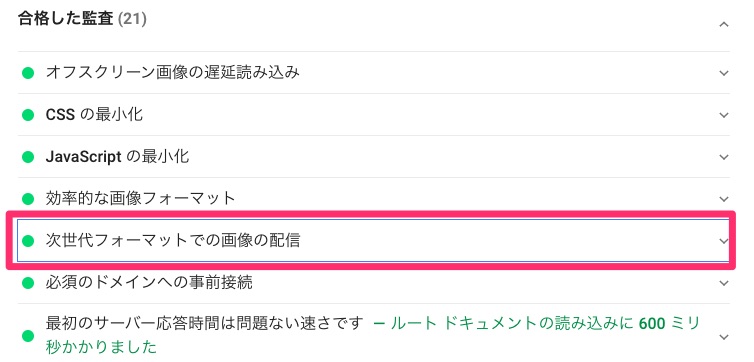The height and width of the screenshot is (362, 754).
Task: Expand 効率的な画像フォーマット chevron
Action: (724, 199)
